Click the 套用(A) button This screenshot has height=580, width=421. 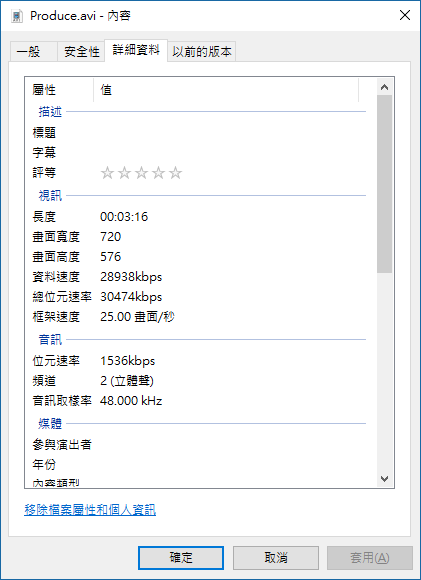pyautogui.click(x=370, y=558)
